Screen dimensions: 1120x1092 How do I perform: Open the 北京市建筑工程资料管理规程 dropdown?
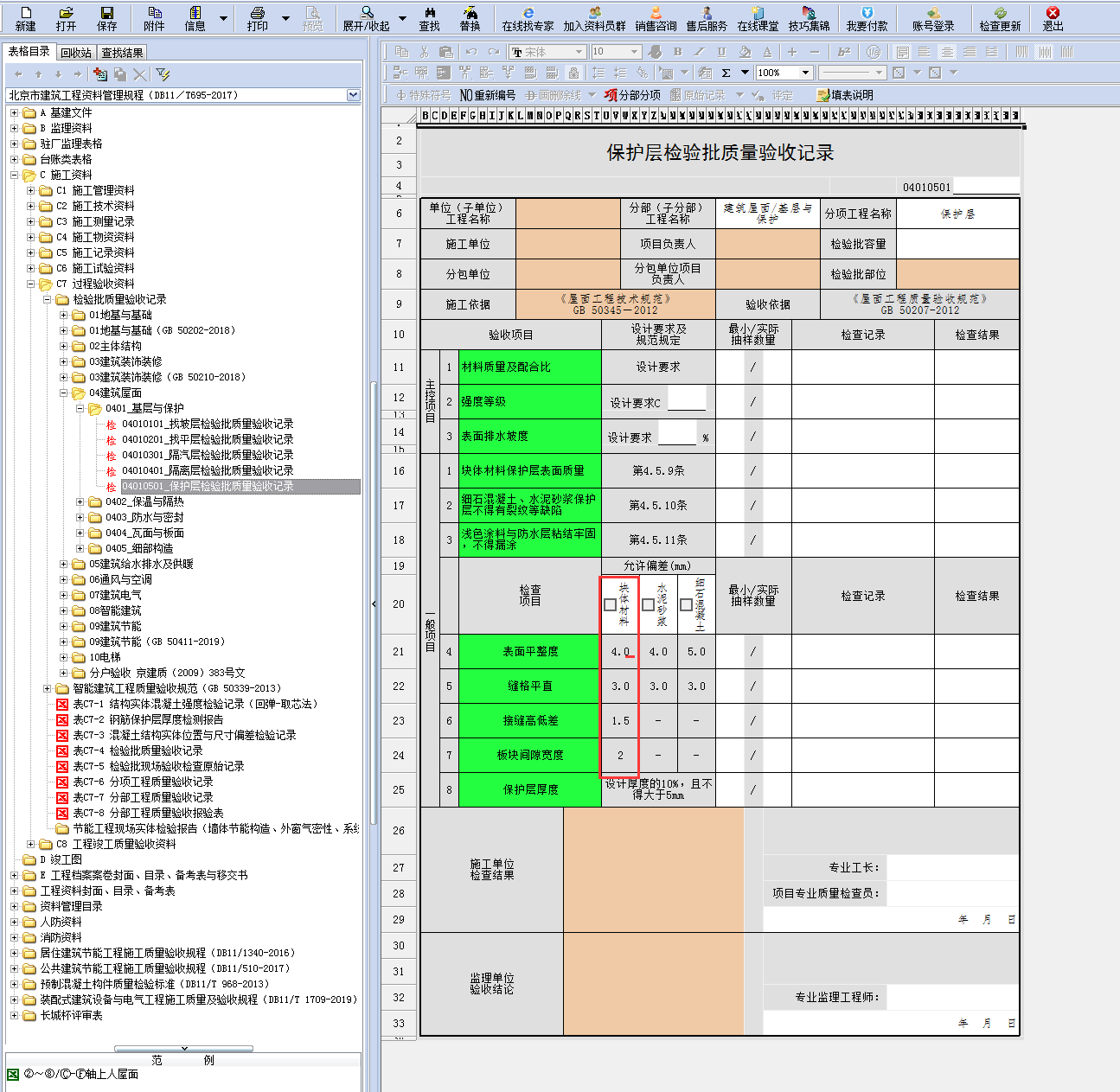(353, 95)
